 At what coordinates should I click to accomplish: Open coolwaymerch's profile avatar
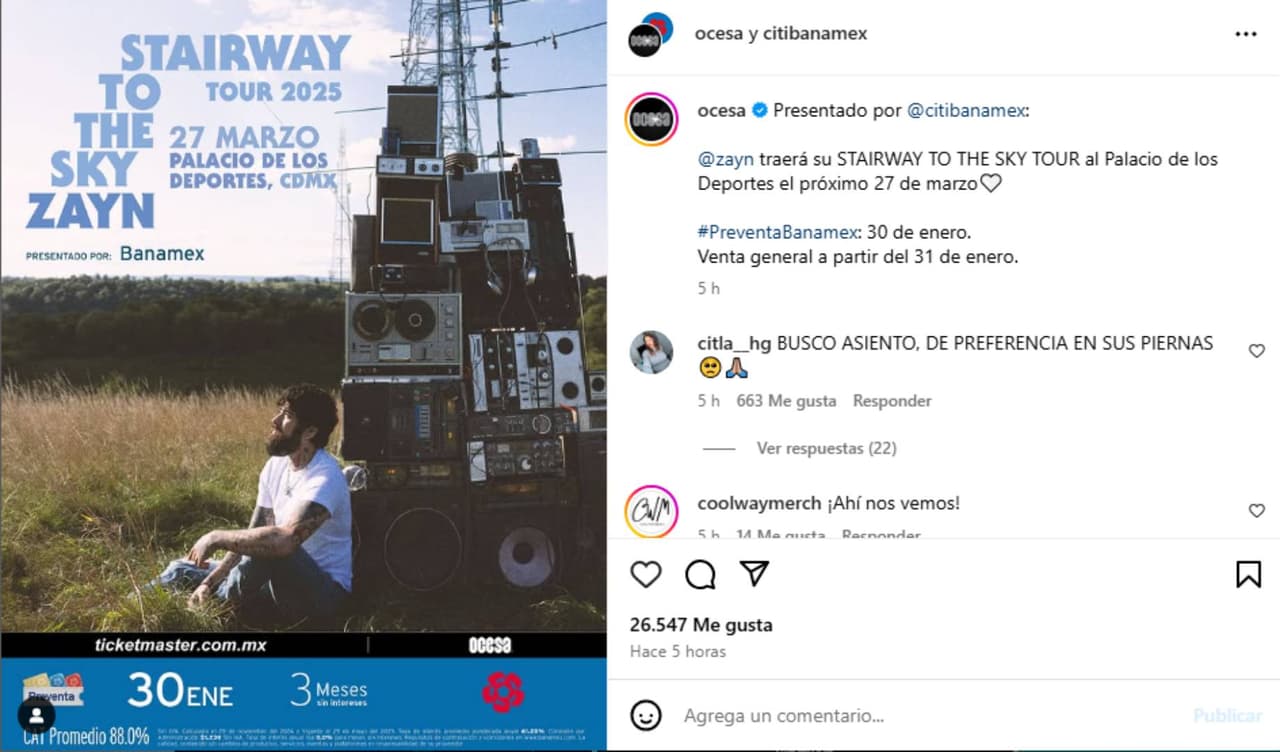coord(652,512)
